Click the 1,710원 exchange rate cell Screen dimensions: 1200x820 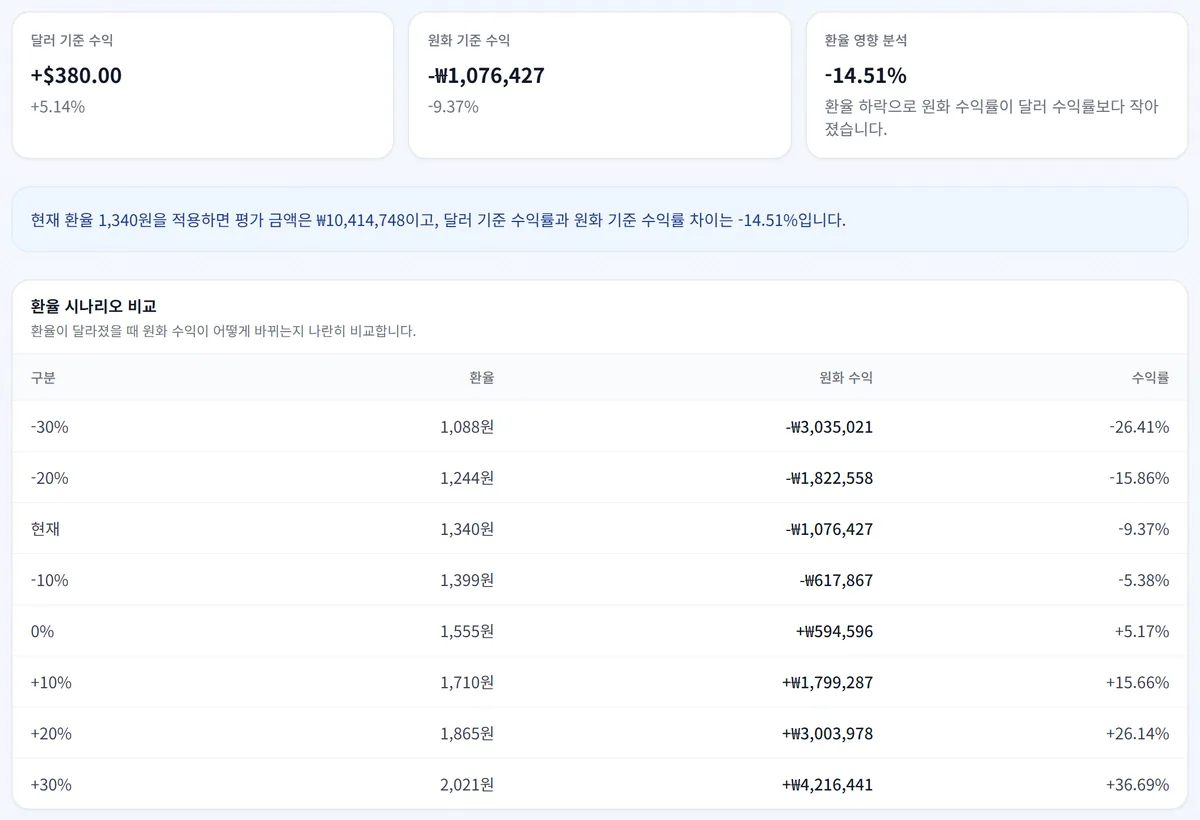click(467, 683)
